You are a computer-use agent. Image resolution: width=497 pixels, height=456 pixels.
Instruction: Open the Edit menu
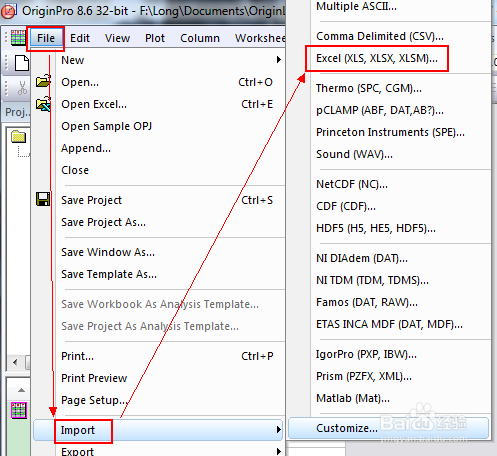80,38
